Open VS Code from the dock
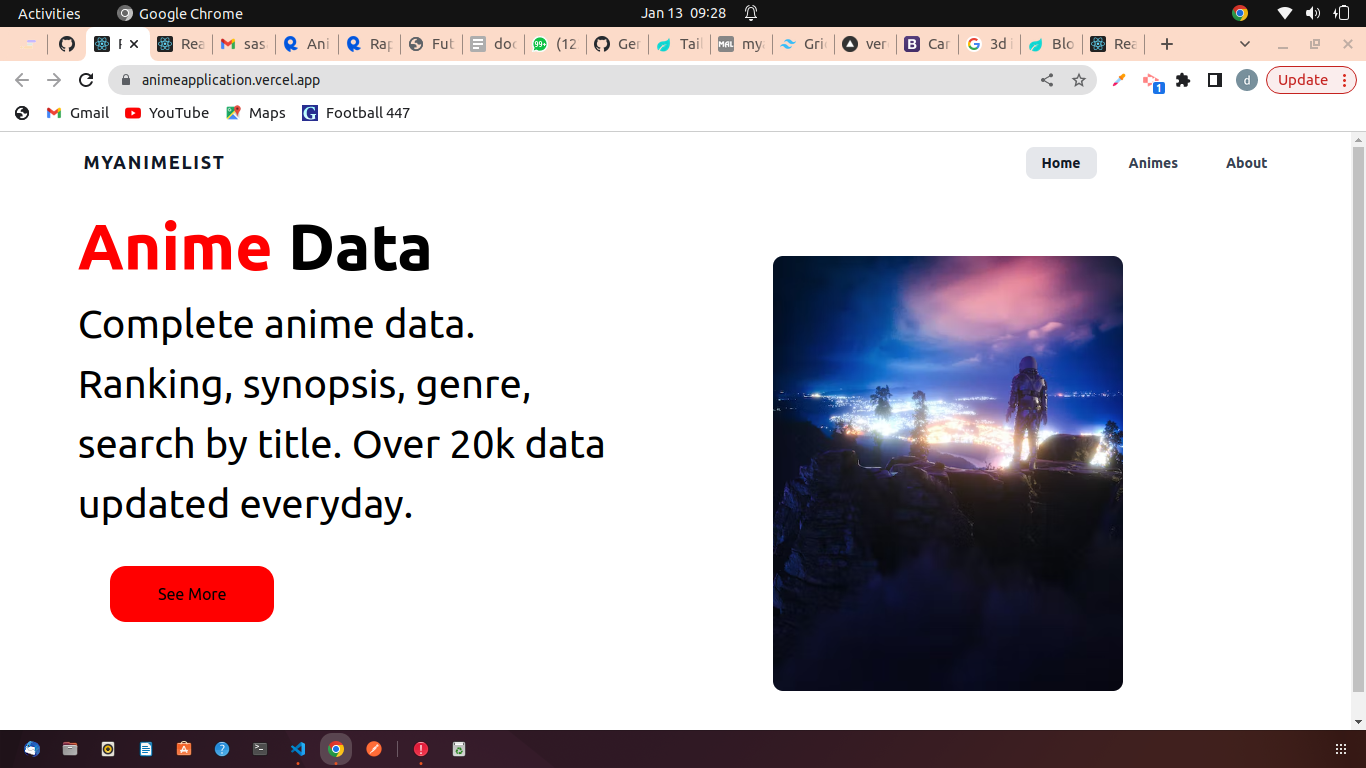1366x768 pixels. click(297, 748)
